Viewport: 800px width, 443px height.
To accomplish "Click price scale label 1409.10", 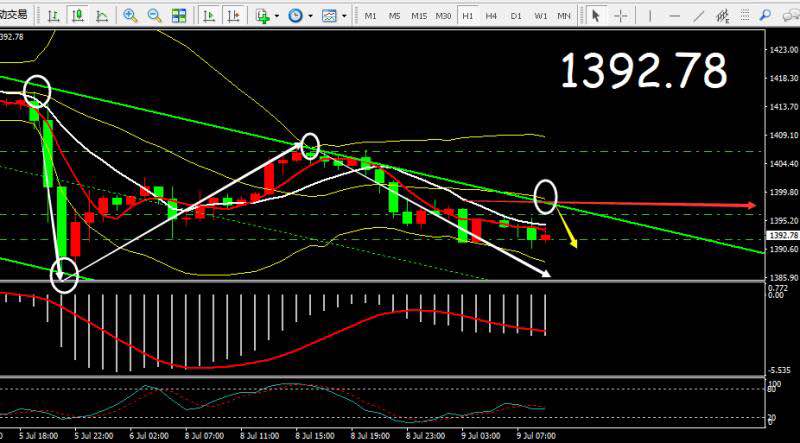I will [x=785, y=135].
